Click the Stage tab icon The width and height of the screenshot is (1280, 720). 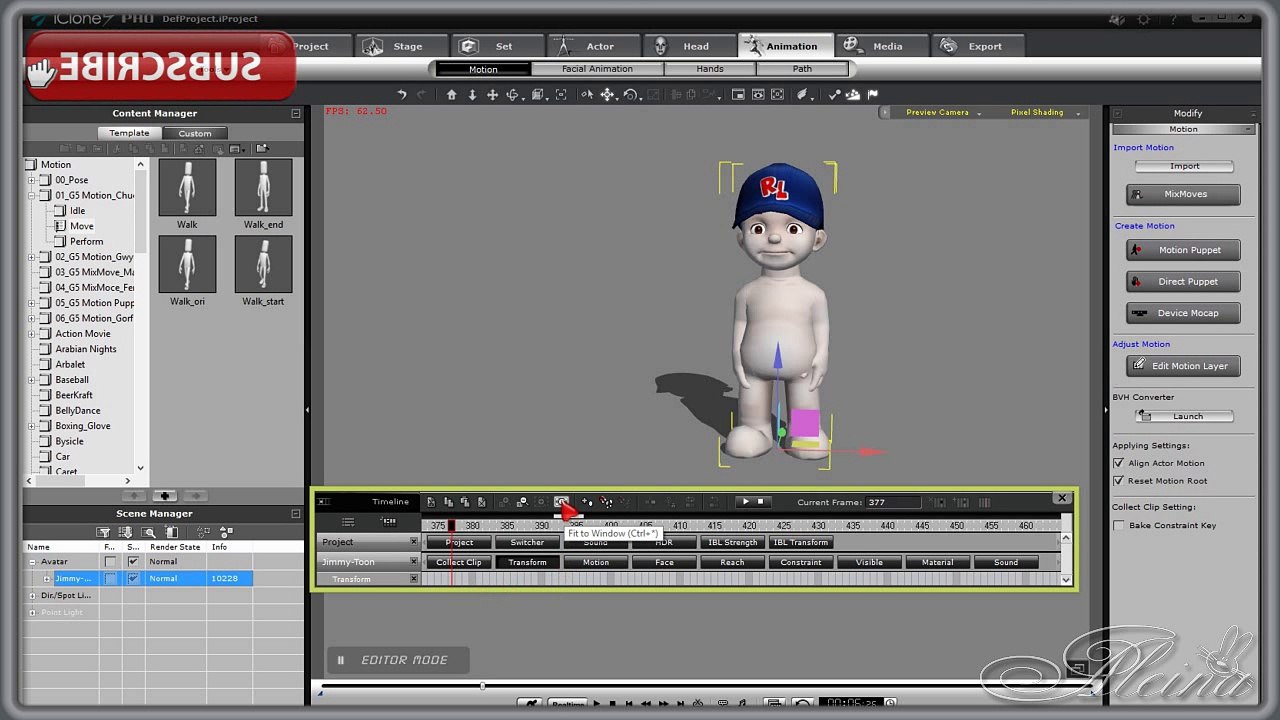click(x=373, y=46)
